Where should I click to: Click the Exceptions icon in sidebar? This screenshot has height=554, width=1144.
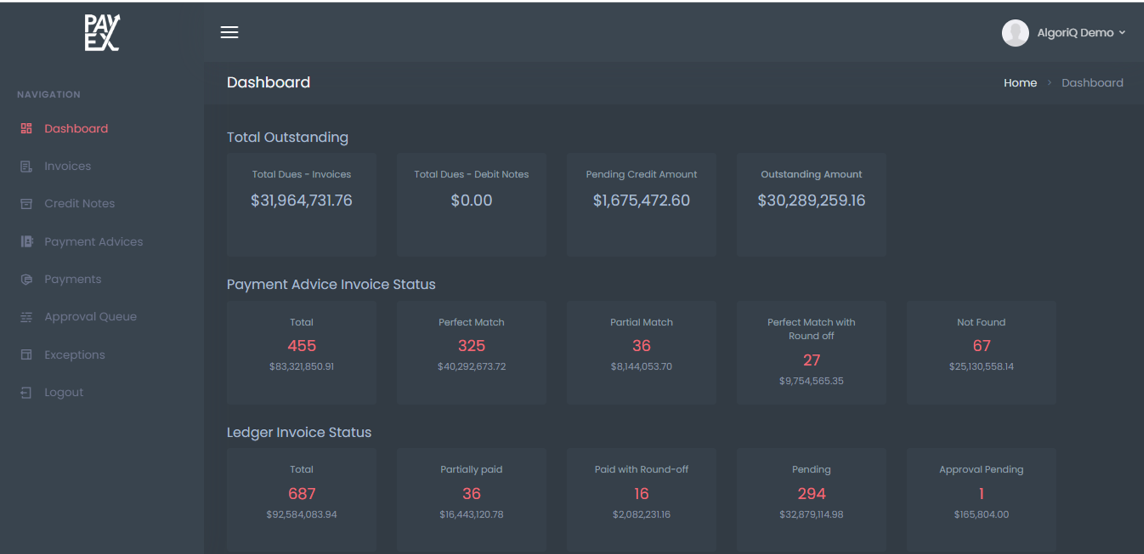click(x=26, y=355)
